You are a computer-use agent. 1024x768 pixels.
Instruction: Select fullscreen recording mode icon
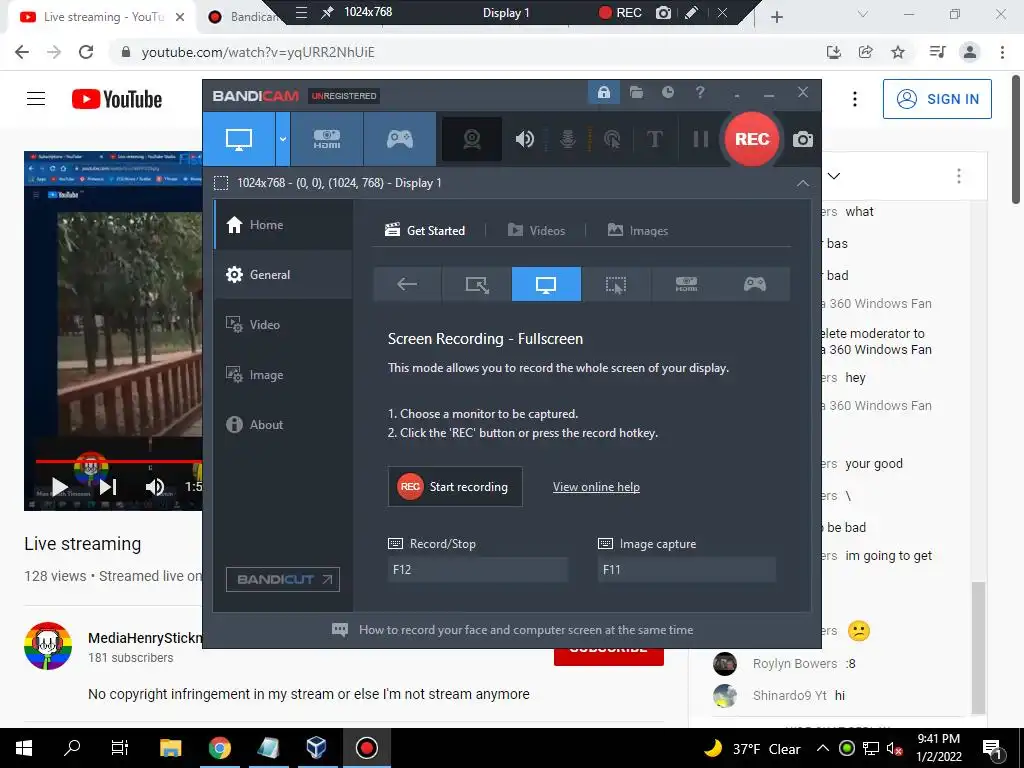pyautogui.click(x=546, y=284)
